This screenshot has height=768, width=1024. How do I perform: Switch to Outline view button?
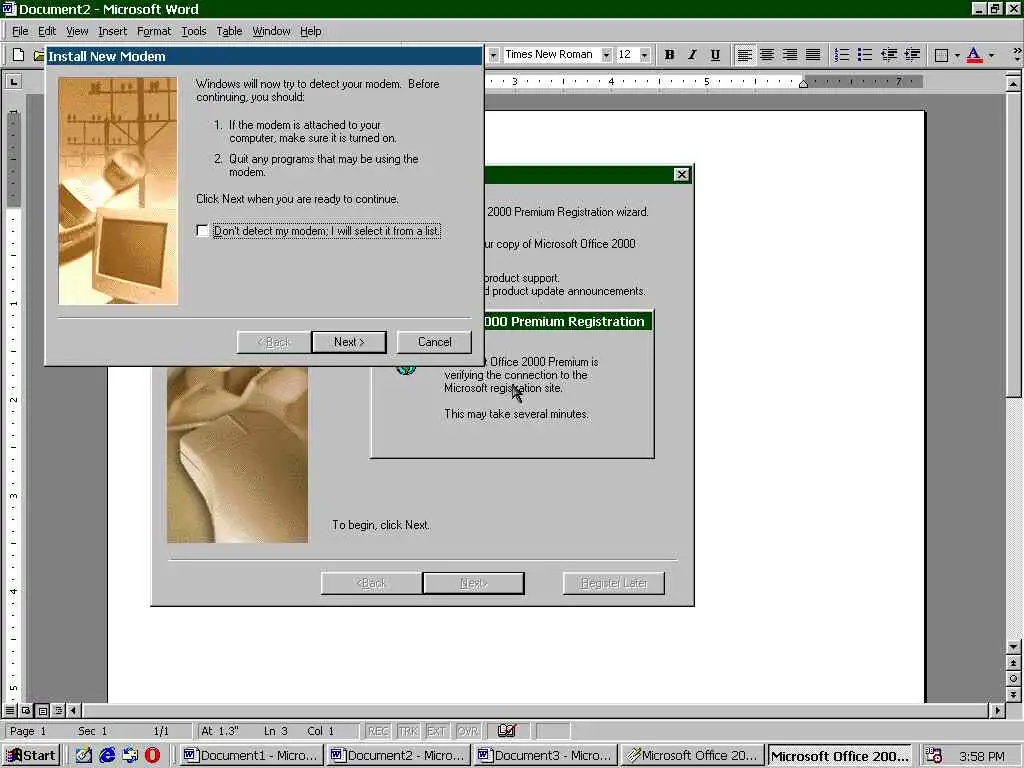(59, 710)
